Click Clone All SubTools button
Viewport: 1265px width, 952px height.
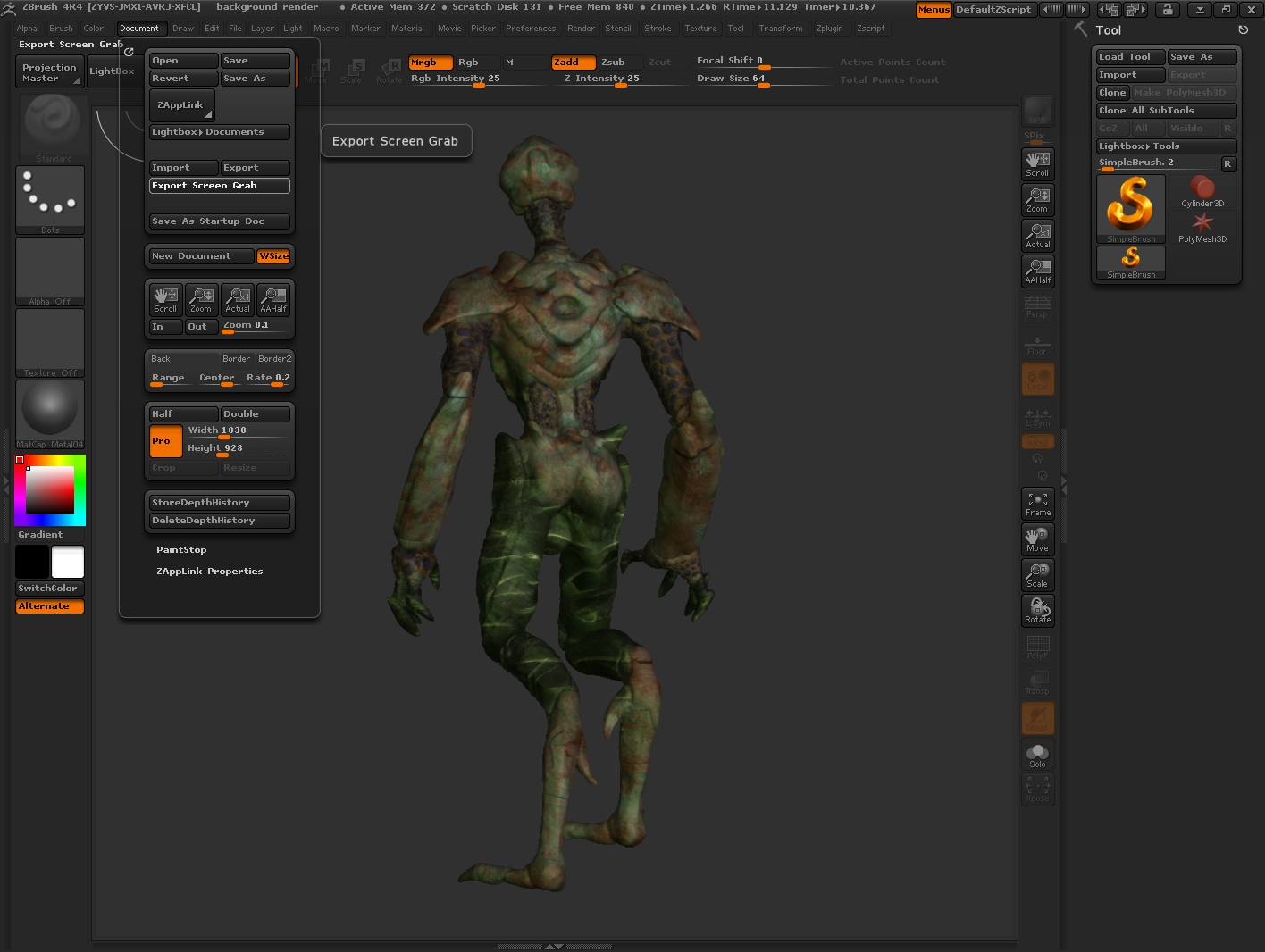pos(1167,111)
